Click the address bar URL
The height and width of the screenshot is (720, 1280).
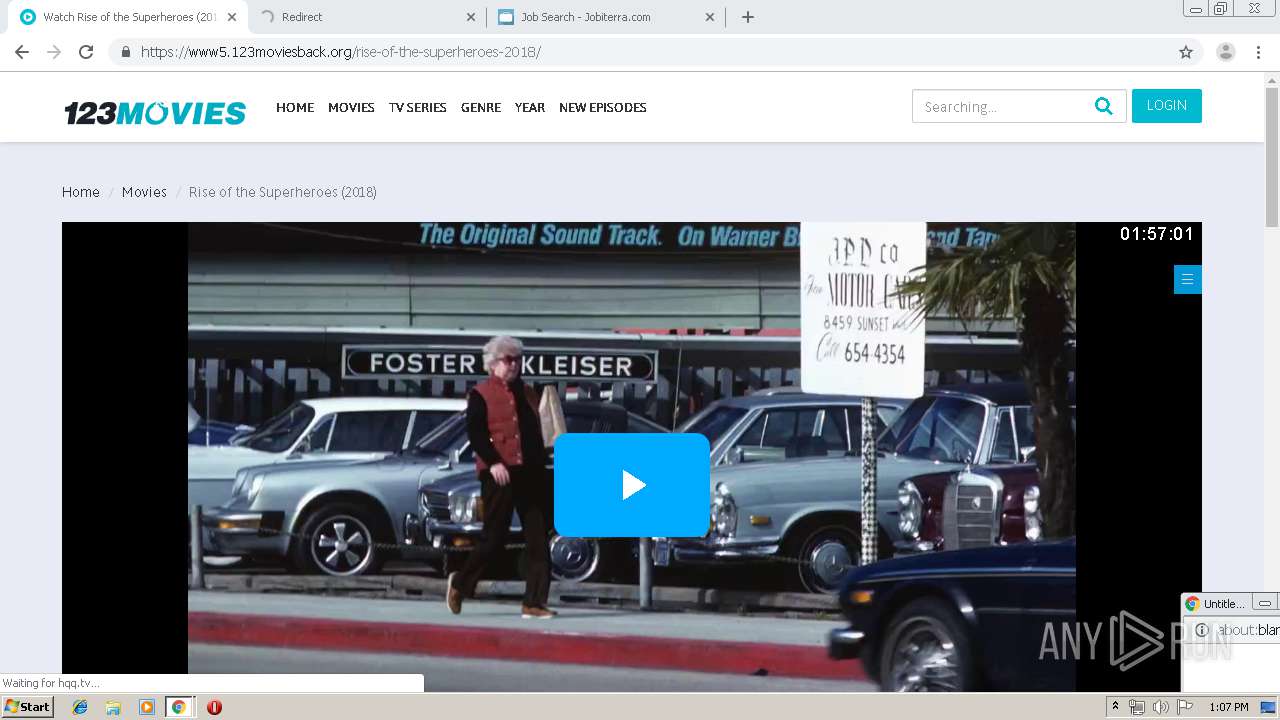pos(341,52)
